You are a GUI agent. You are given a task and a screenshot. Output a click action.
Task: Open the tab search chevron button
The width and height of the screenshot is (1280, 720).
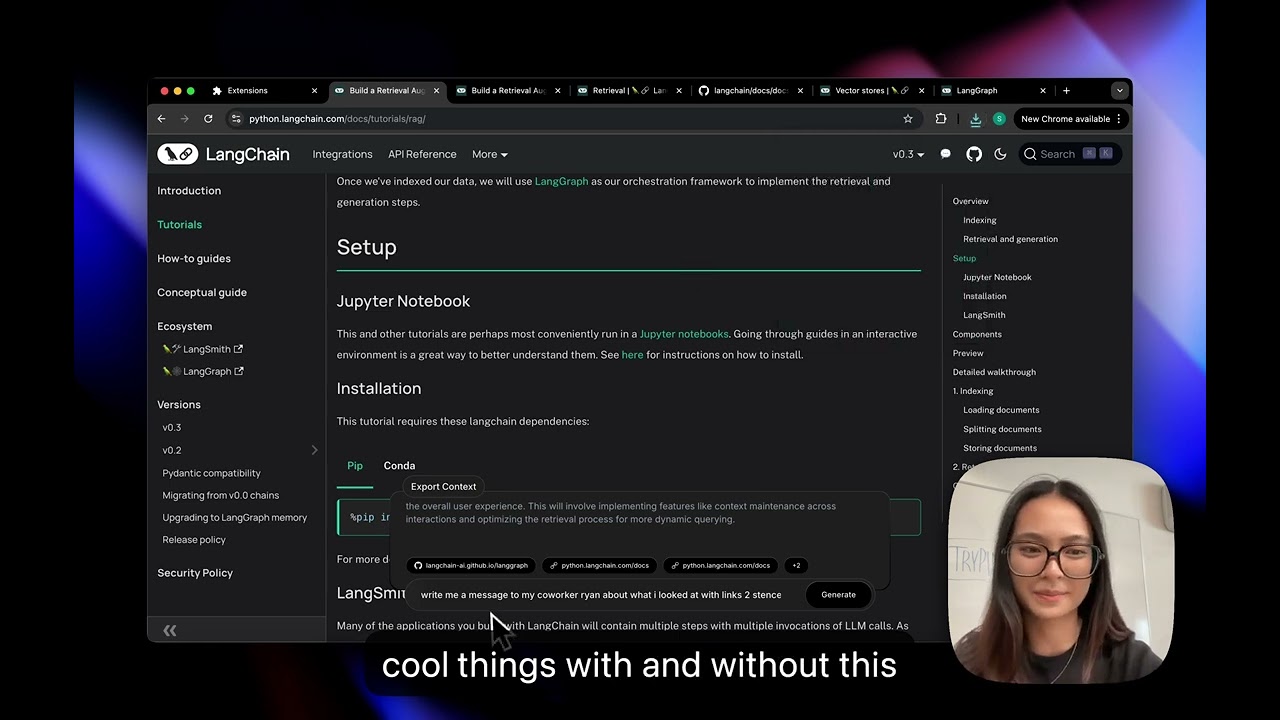(1119, 90)
